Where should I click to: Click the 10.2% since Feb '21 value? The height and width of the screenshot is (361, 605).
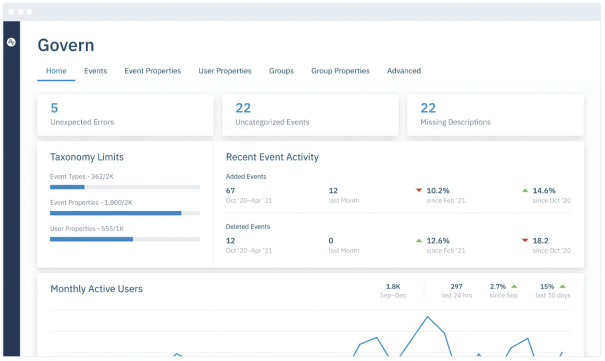tap(438, 191)
